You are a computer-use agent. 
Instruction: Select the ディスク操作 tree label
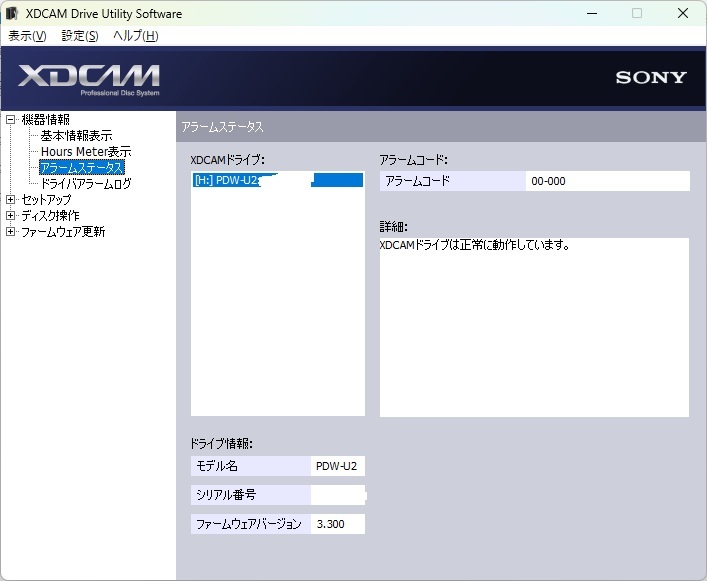point(50,215)
